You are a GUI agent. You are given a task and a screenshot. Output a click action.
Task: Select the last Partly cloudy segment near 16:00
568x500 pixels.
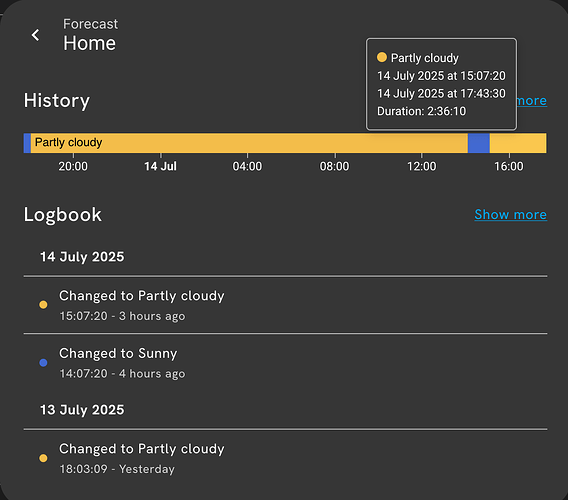pos(518,143)
